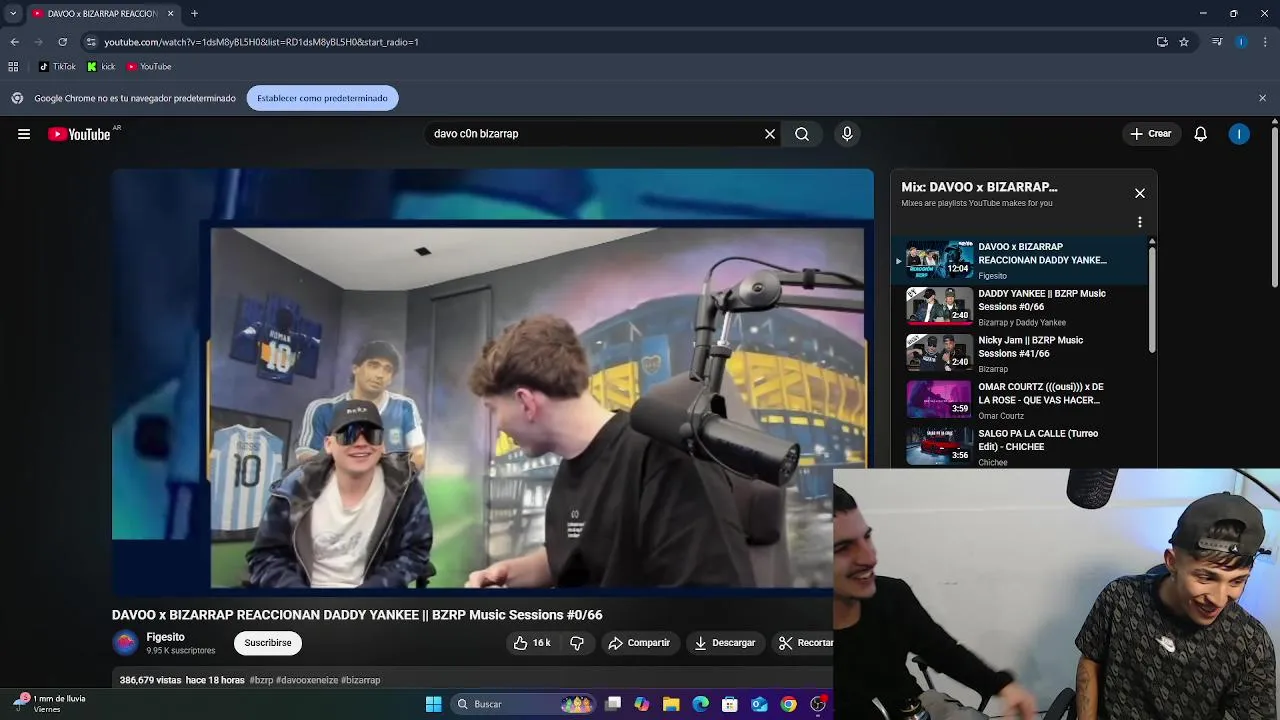Subscribe to Figesito with Suscribirse
The height and width of the screenshot is (720, 1280).
pos(268,643)
